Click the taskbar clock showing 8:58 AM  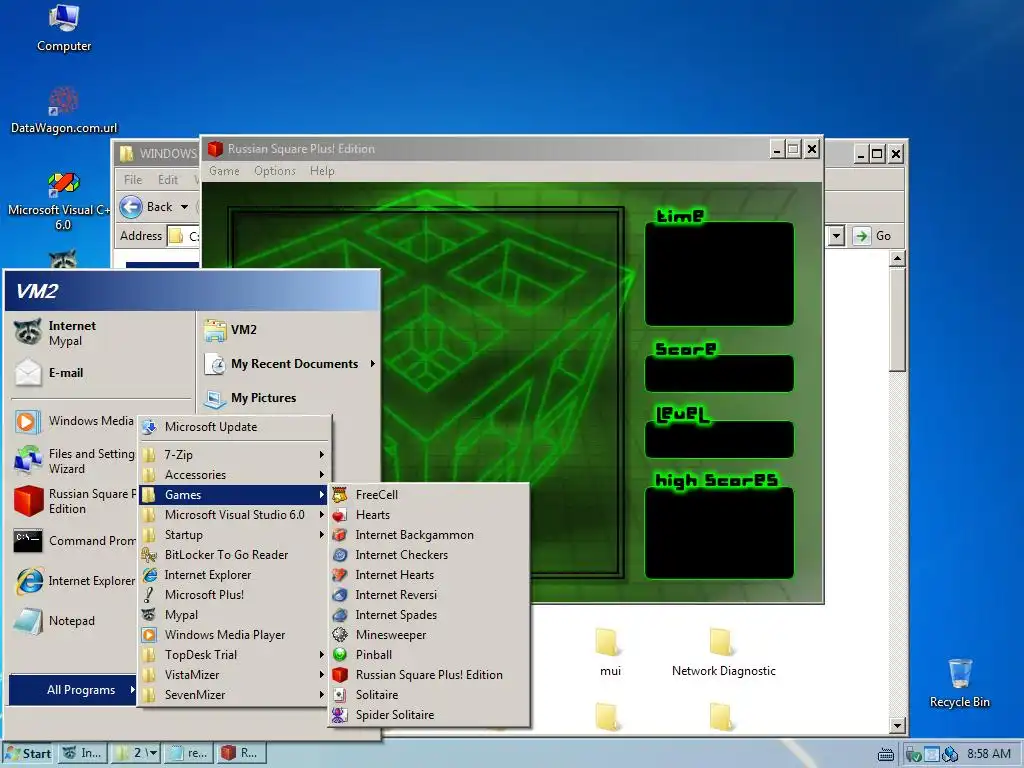point(989,754)
